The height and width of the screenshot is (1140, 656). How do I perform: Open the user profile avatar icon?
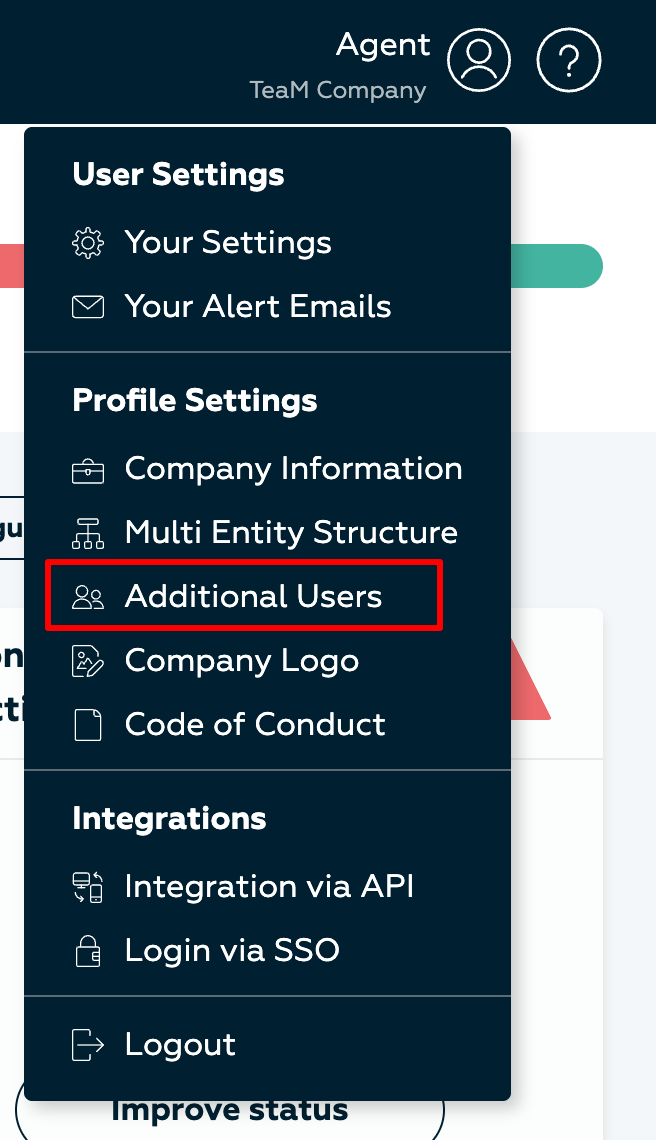pos(479,60)
